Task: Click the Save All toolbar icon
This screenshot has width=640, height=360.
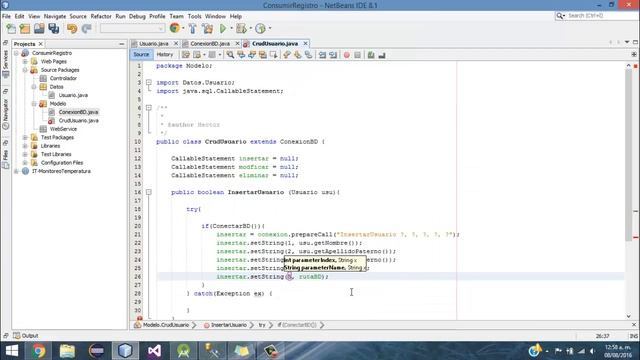Action: click(x=53, y=29)
